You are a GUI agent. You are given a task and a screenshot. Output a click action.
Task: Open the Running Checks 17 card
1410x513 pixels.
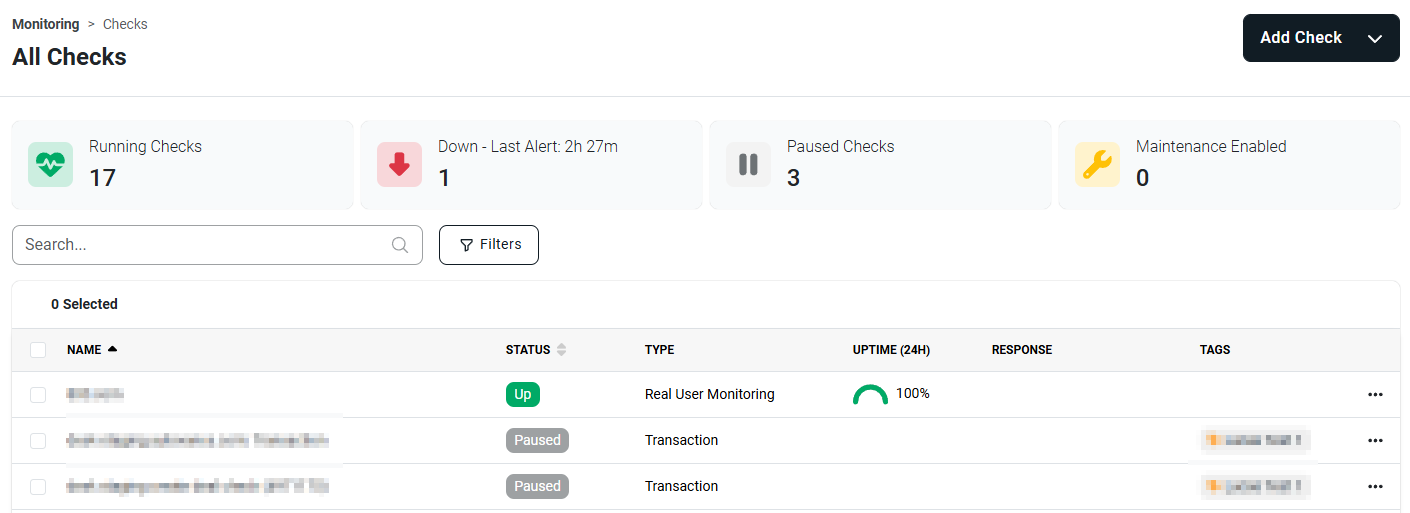pos(183,165)
